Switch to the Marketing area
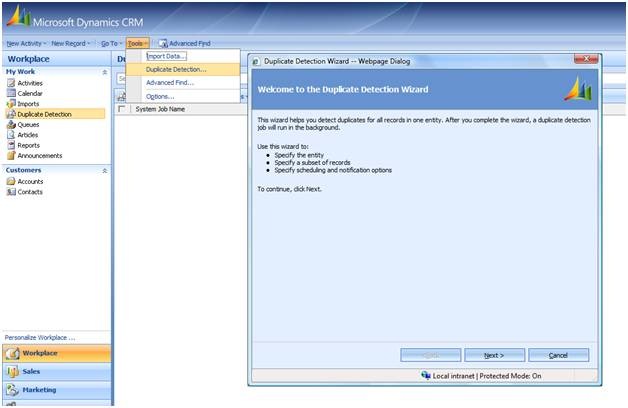Image resolution: width=628 pixels, height=408 pixels. pos(57,390)
